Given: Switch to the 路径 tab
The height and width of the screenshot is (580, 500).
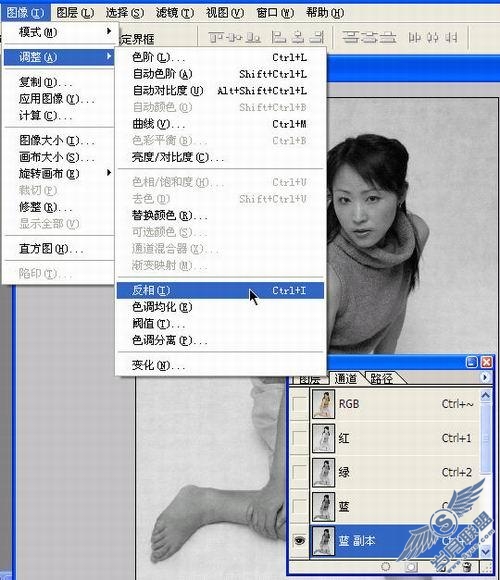Looking at the screenshot, I should point(382,378).
